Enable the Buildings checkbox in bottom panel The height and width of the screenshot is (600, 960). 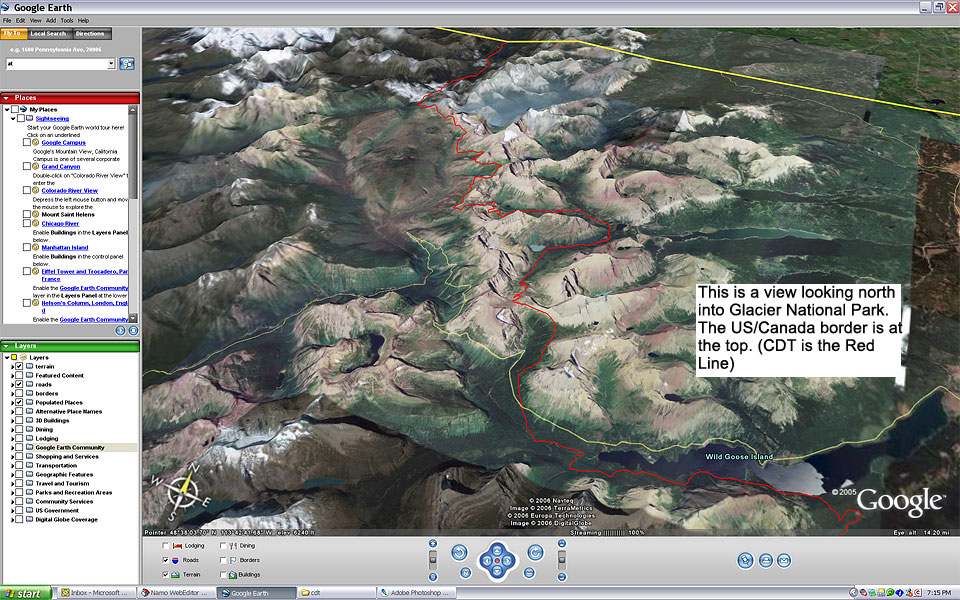tap(223, 575)
